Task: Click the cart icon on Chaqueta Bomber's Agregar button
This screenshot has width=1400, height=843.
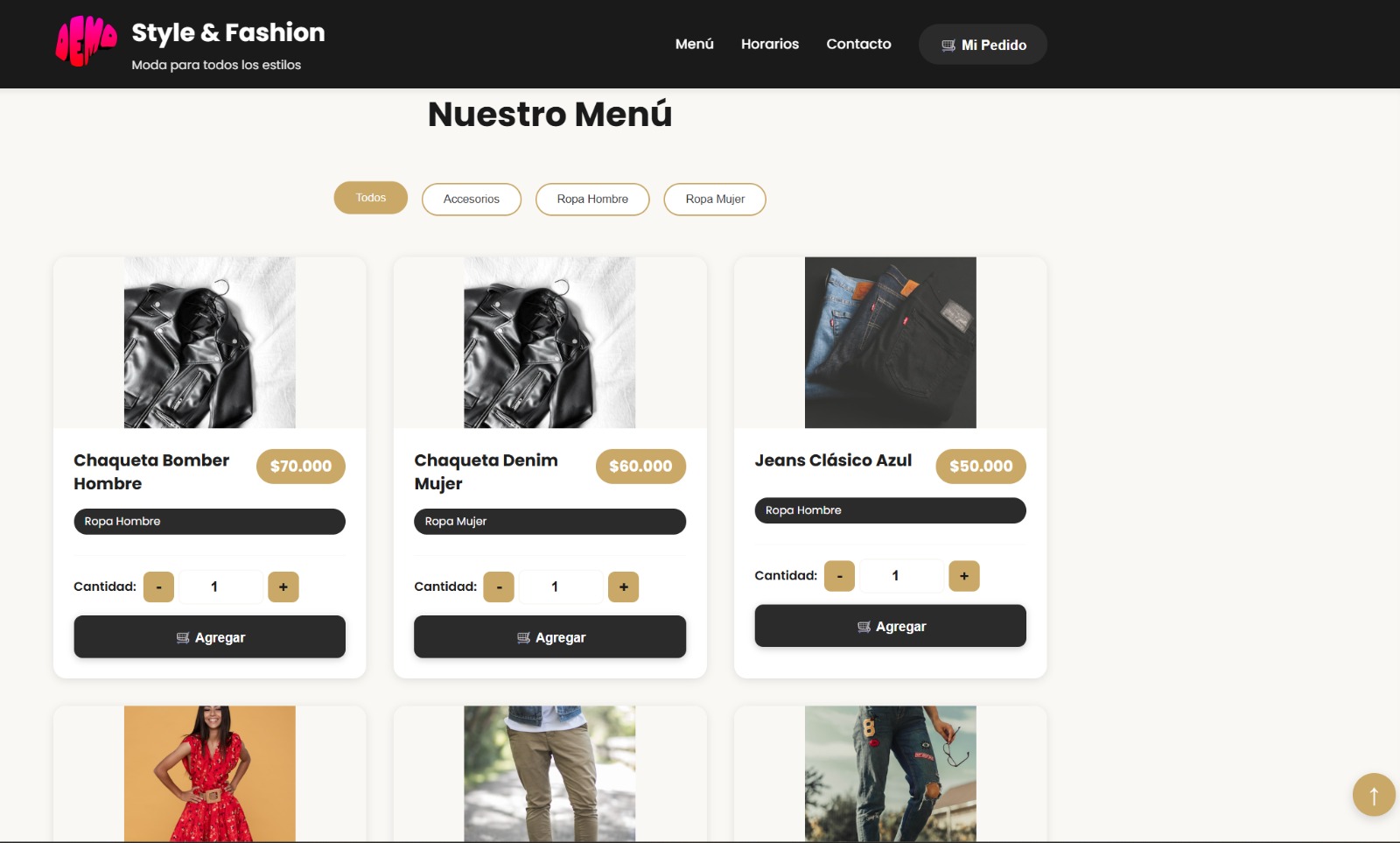Action: [183, 637]
